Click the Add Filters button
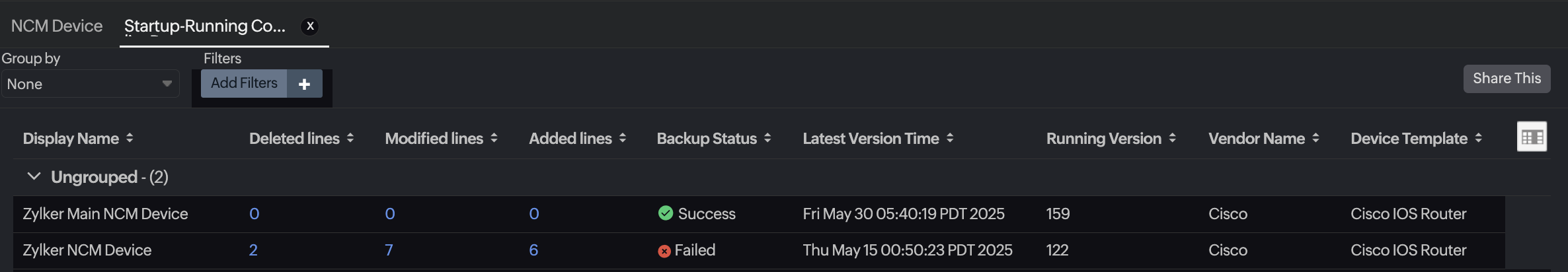The height and width of the screenshot is (272, 1568). point(244,83)
